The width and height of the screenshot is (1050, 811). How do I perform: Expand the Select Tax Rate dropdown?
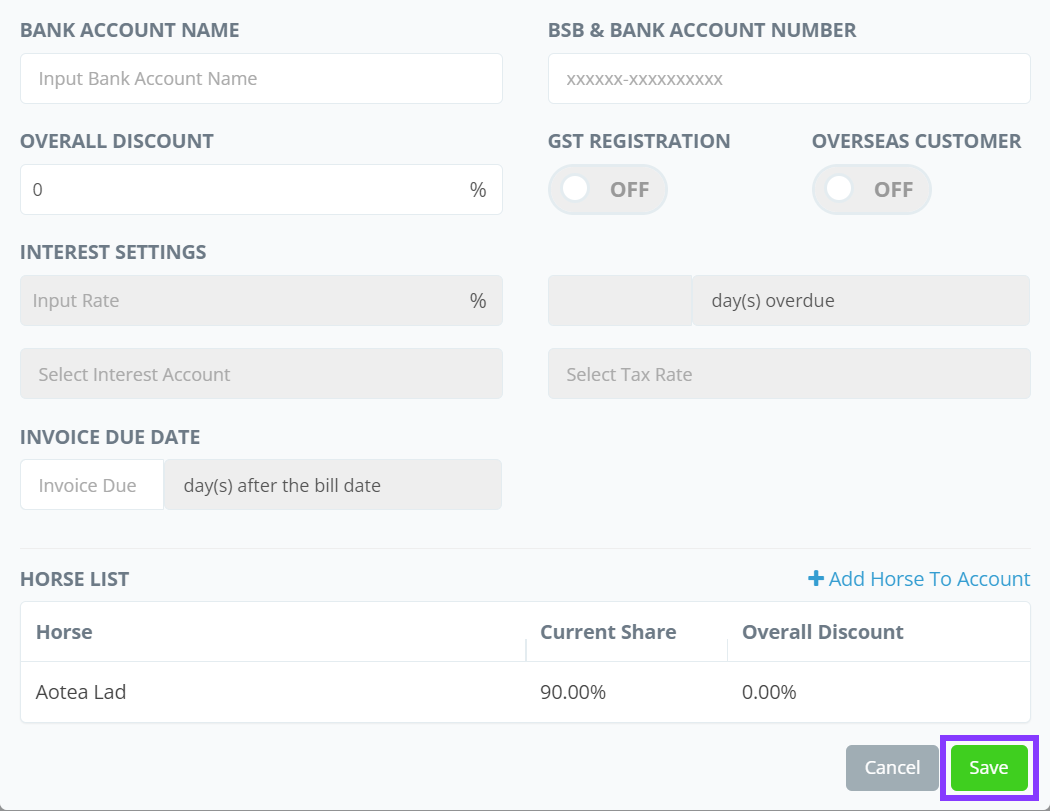[x=788, y=374]
